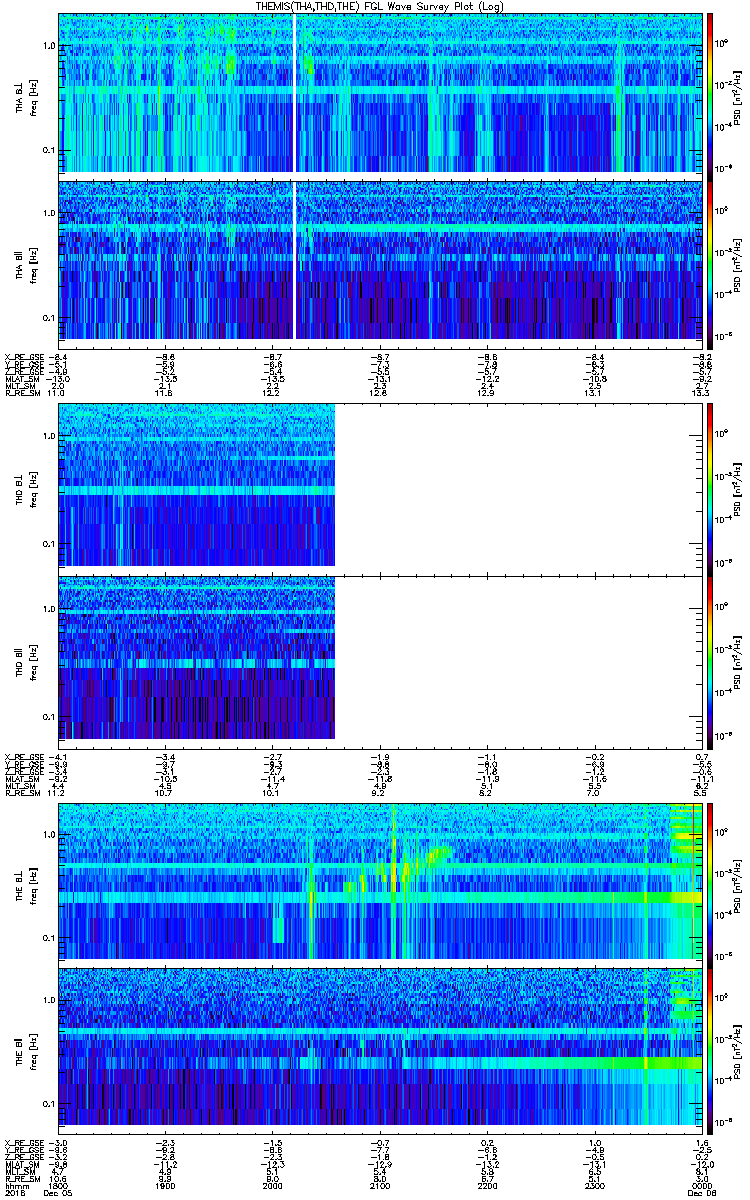Click the plot title 'THEMIS(THA,THD,THE) FGL Wave Survey Plot (Log)'
This screenshot has width=750, height=1200.
click(379, 6)
